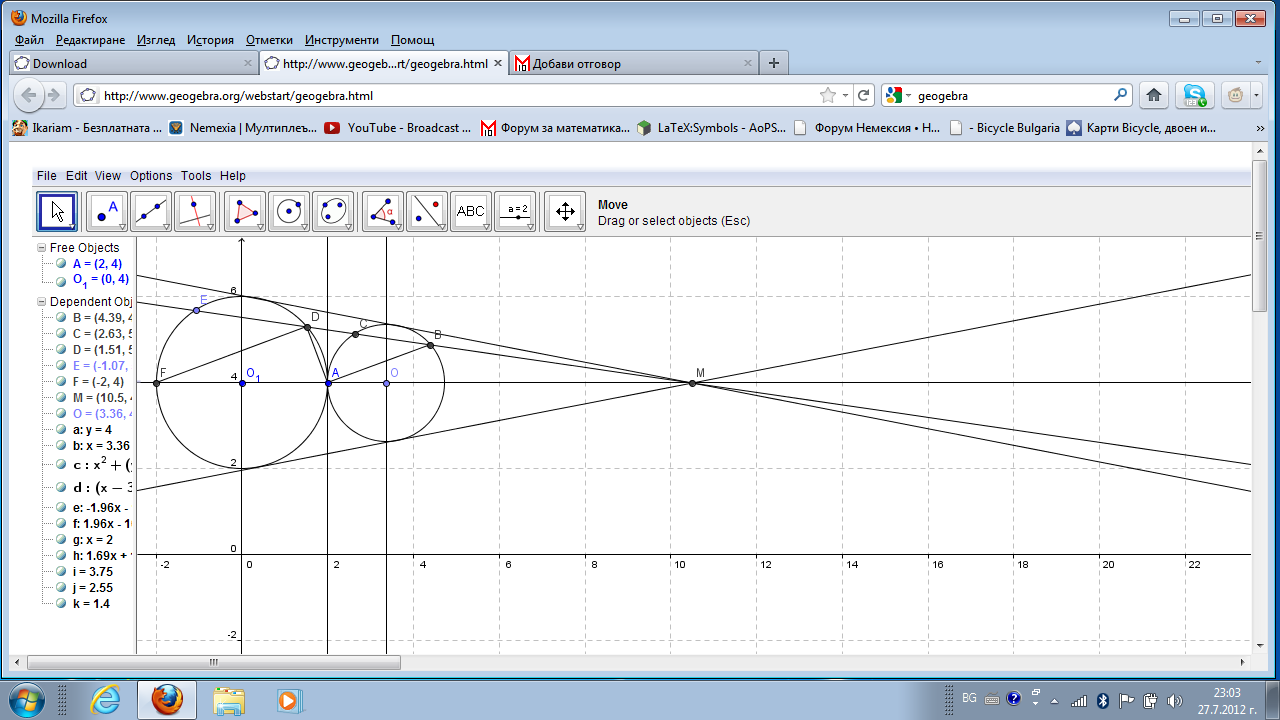This screenshot has height=720, width=1280.
Task: Activate the Polygon tool
Action: (244, 211)
